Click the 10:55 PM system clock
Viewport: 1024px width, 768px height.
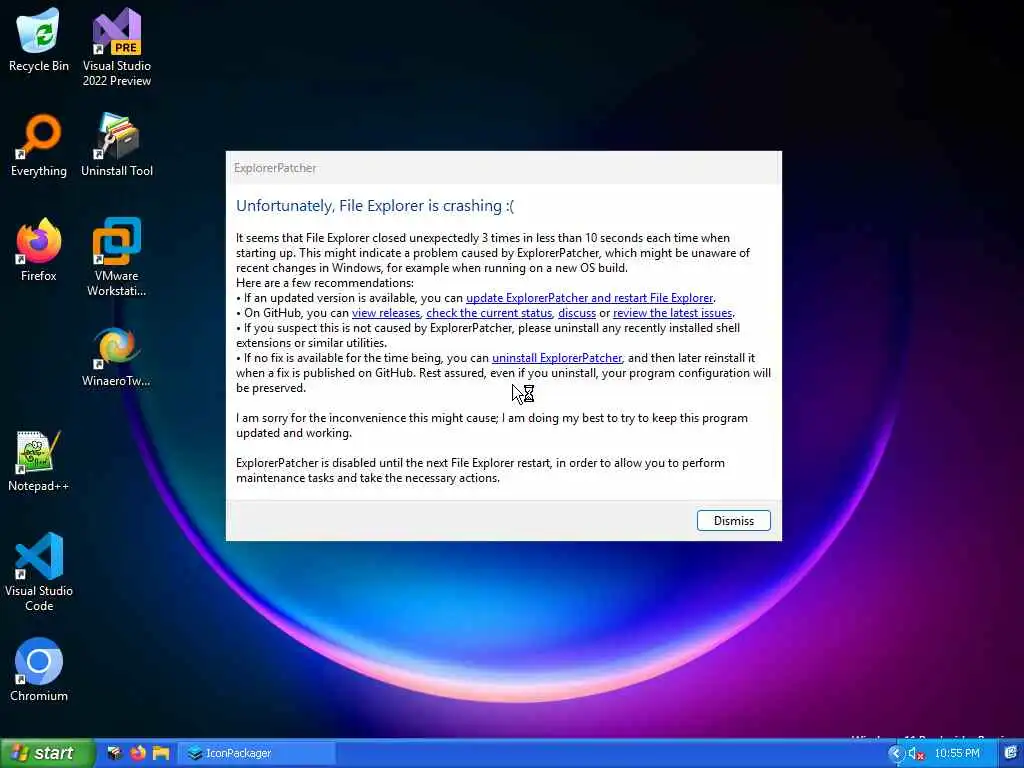(x=957, y=753)
